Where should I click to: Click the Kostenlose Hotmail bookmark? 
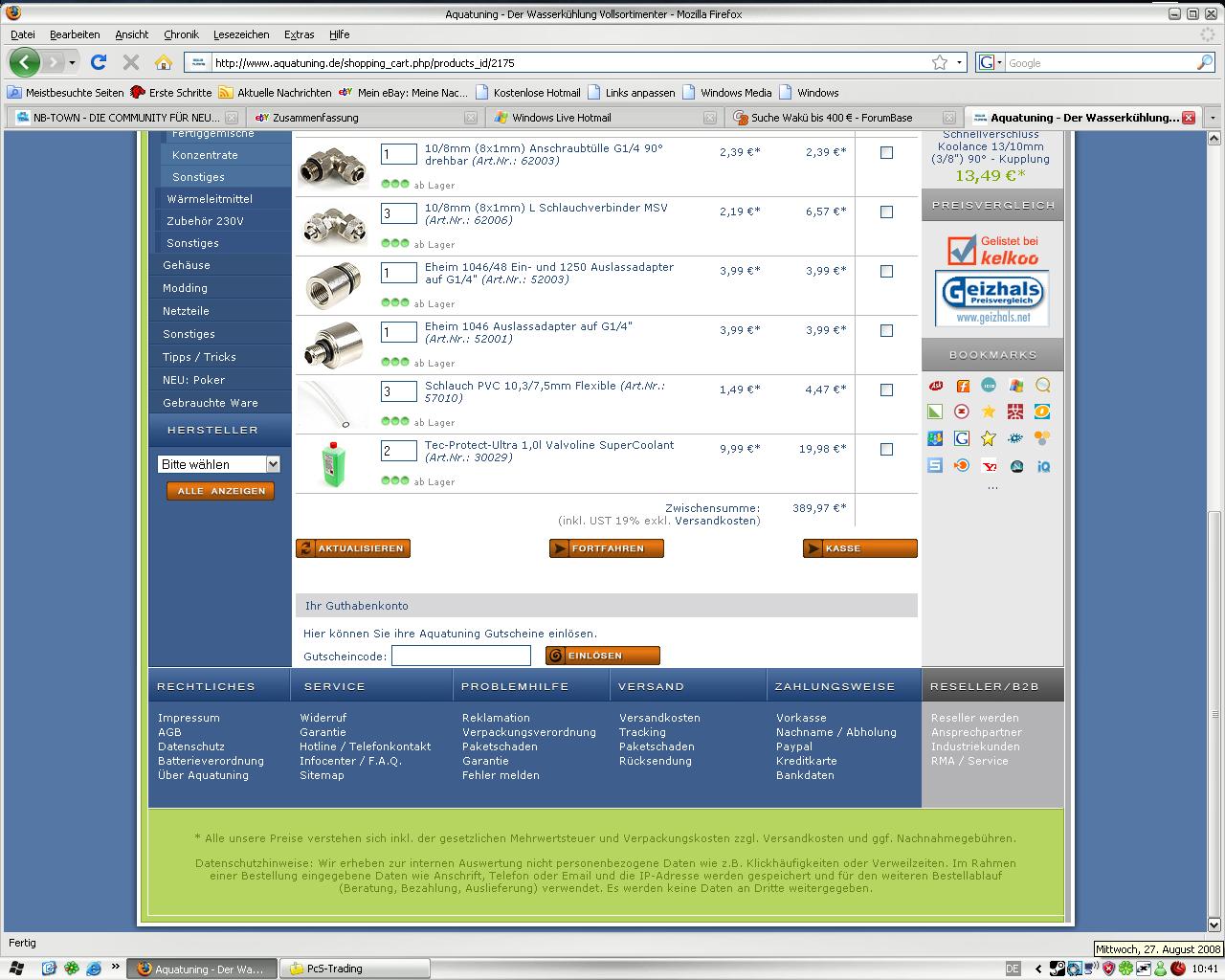click(x=528, y=93)
